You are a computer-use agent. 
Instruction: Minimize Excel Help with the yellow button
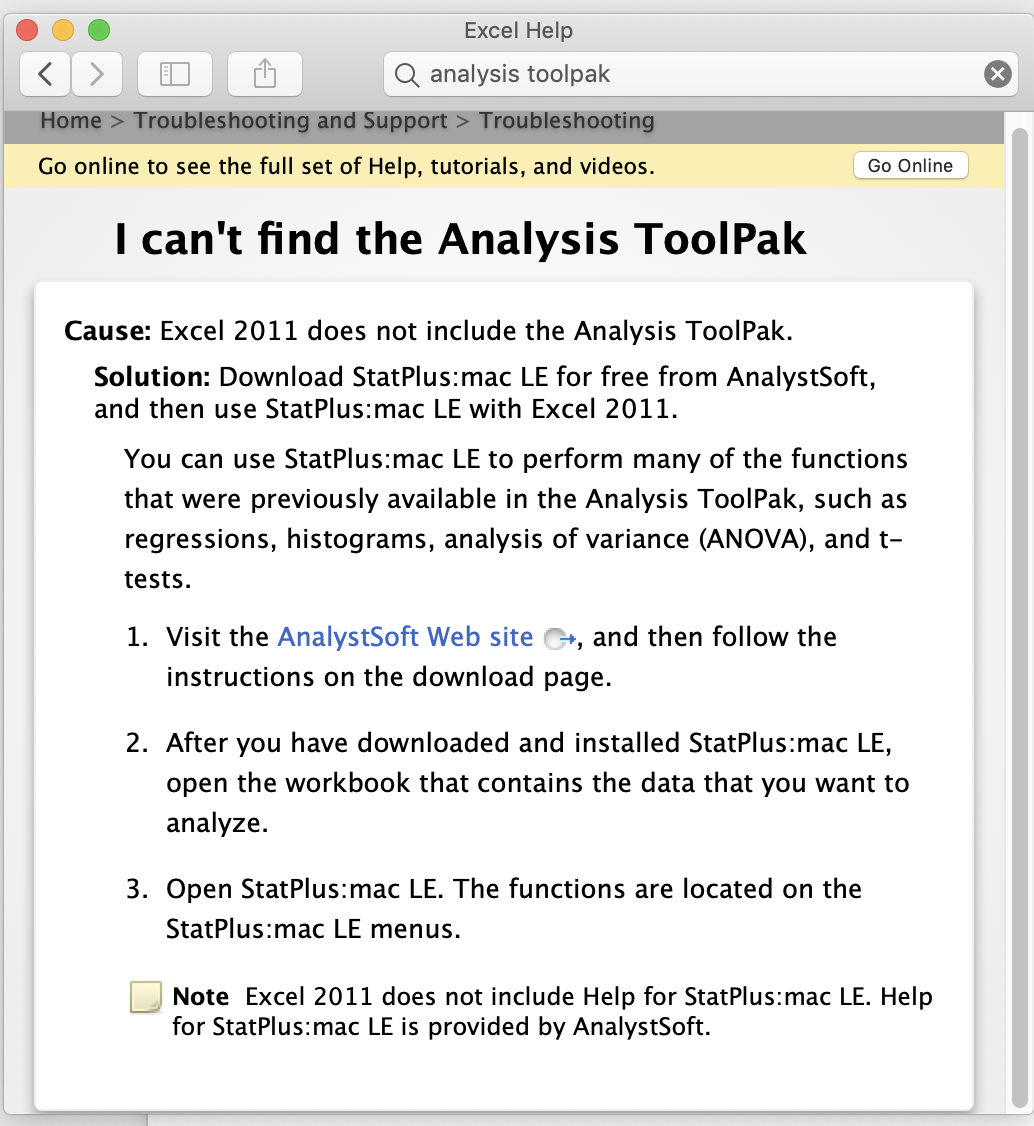coord(61,30)
